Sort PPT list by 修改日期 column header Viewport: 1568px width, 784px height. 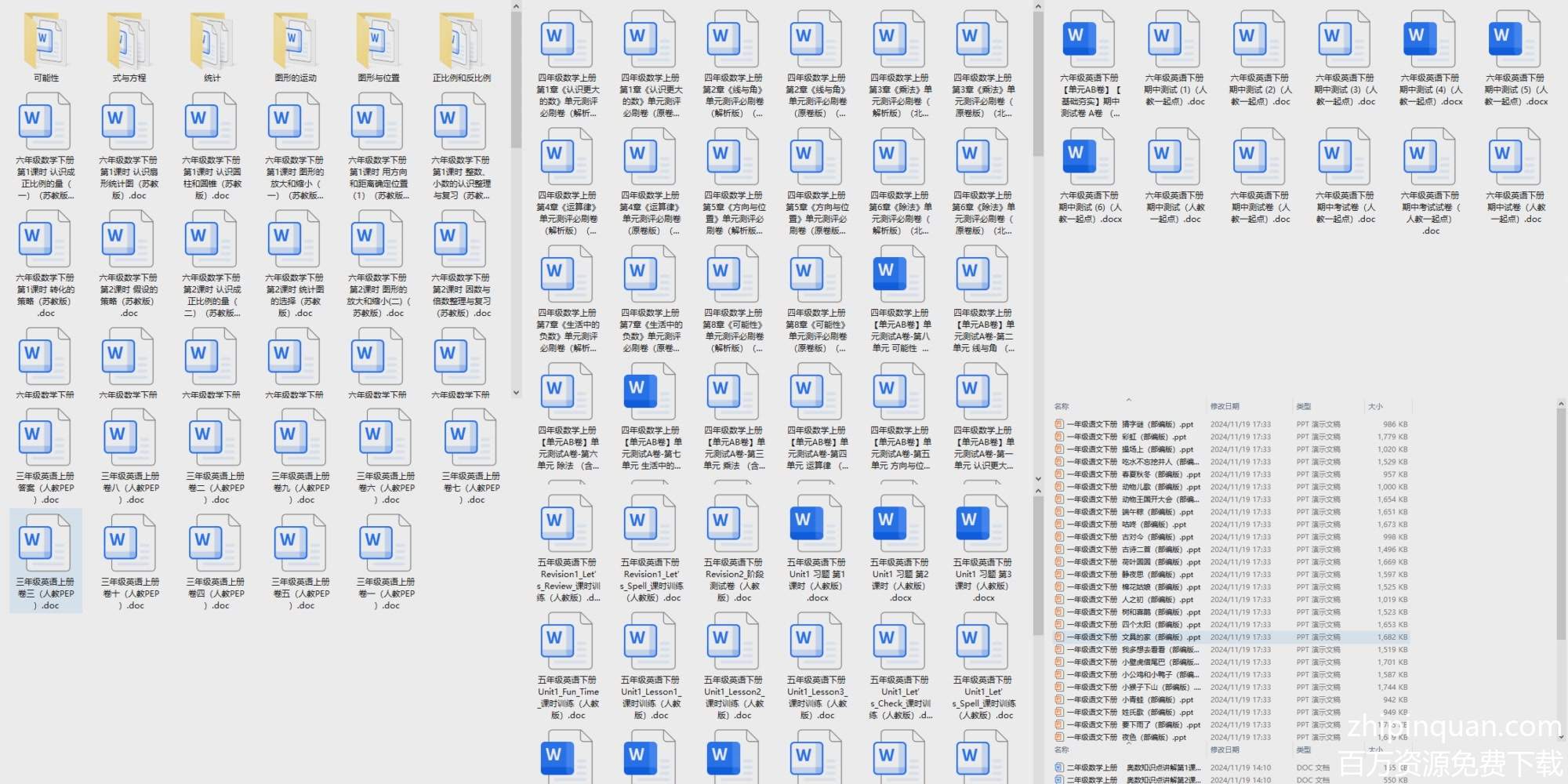coord(1225,406)
